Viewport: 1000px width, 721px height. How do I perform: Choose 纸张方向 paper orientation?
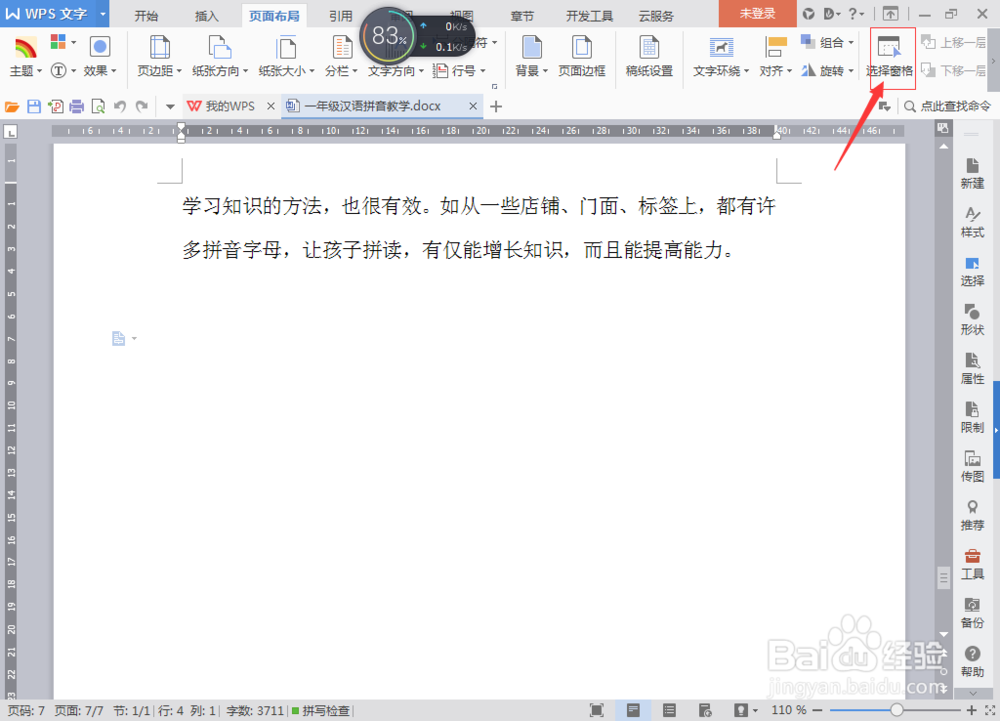click(x=219, y=55)
